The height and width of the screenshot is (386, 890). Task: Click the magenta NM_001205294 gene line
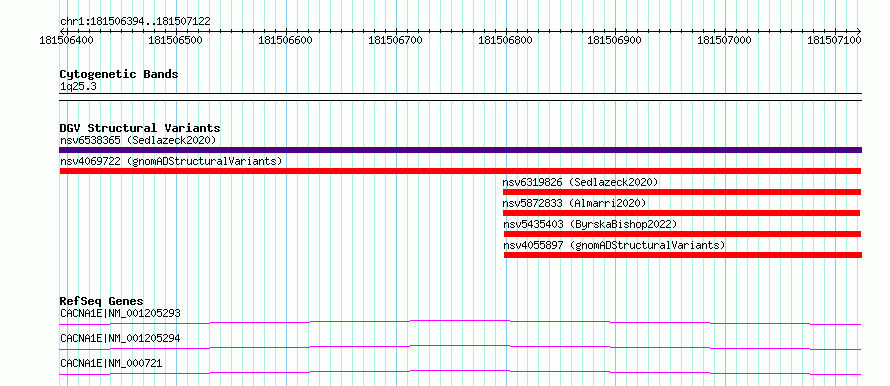(460, 347)
